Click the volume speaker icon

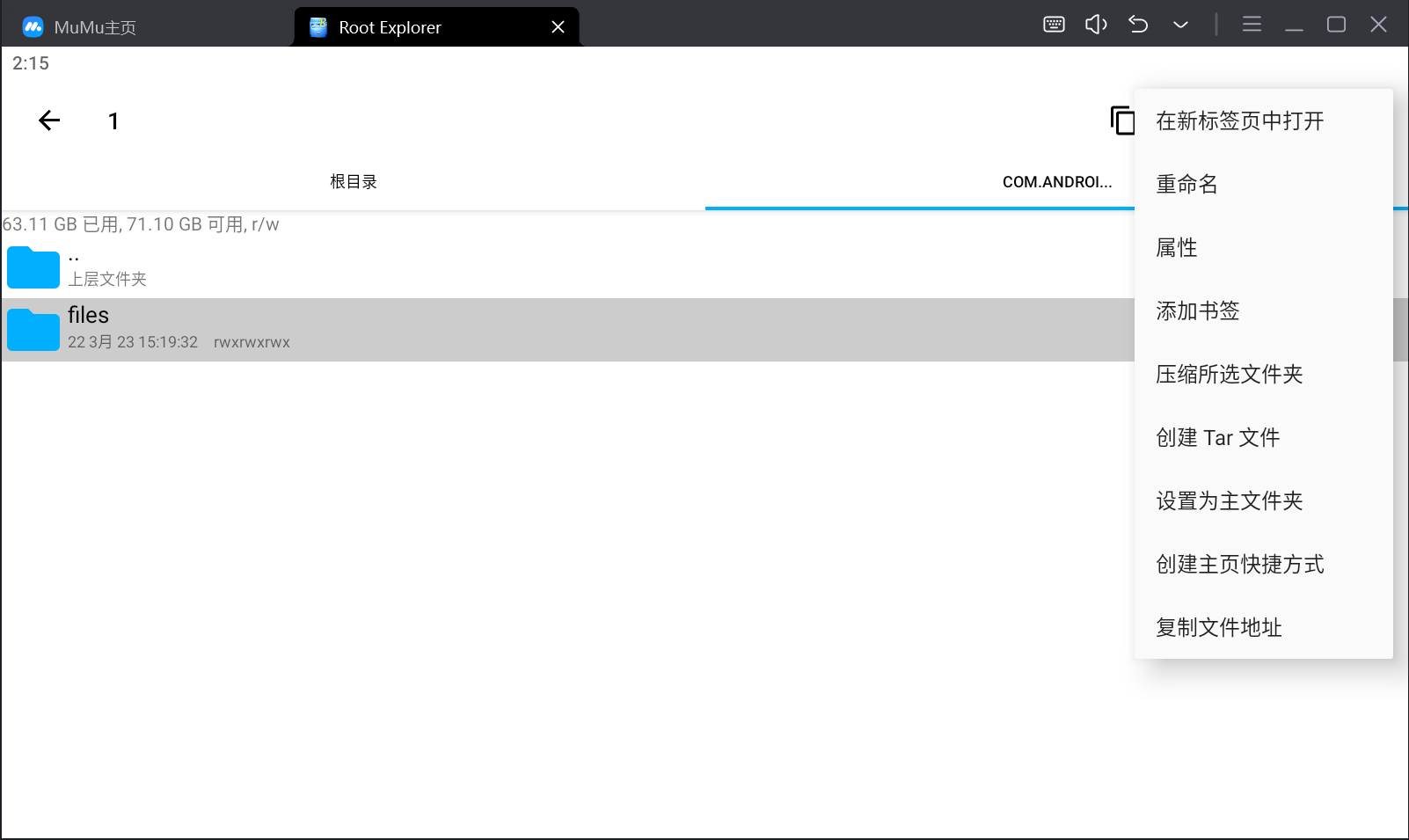(x=1096, y=25)
